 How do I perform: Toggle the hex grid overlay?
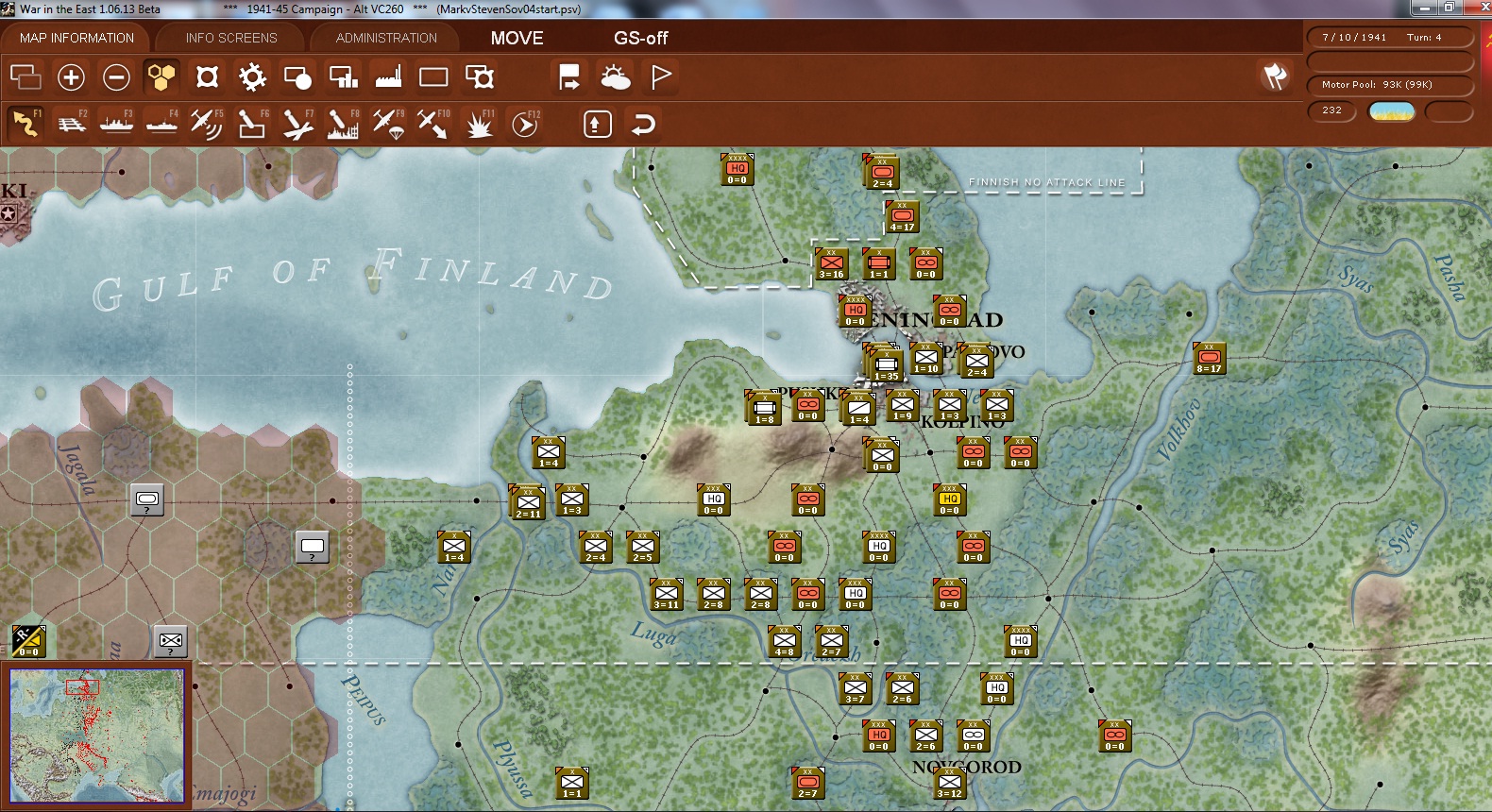pyautogui.click(x=161, y=77)
